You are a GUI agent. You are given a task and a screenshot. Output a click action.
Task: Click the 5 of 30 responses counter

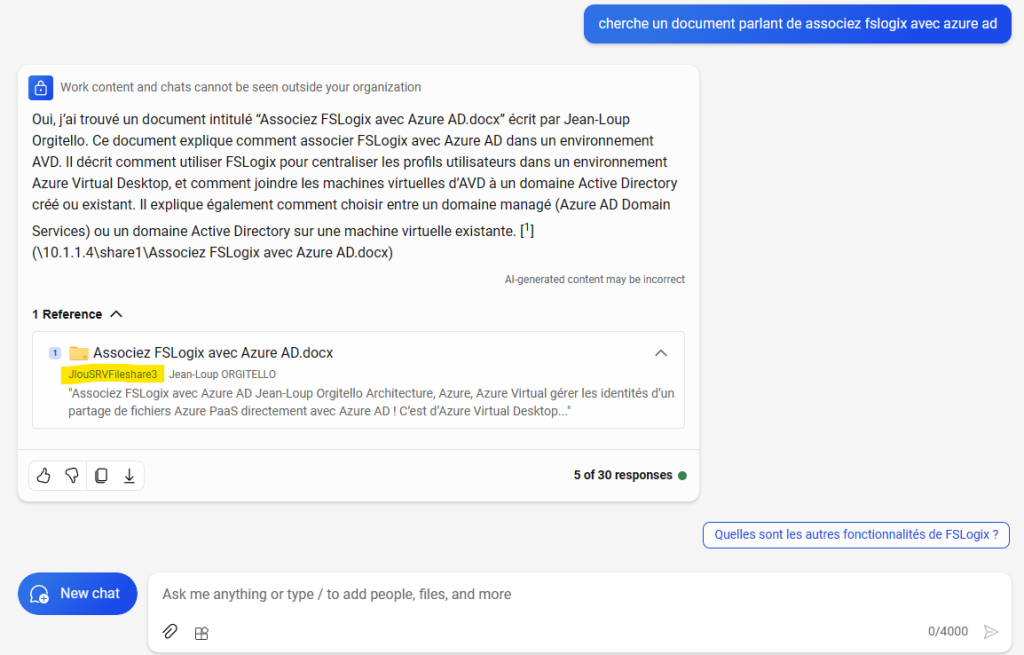(x=623, y=475)
